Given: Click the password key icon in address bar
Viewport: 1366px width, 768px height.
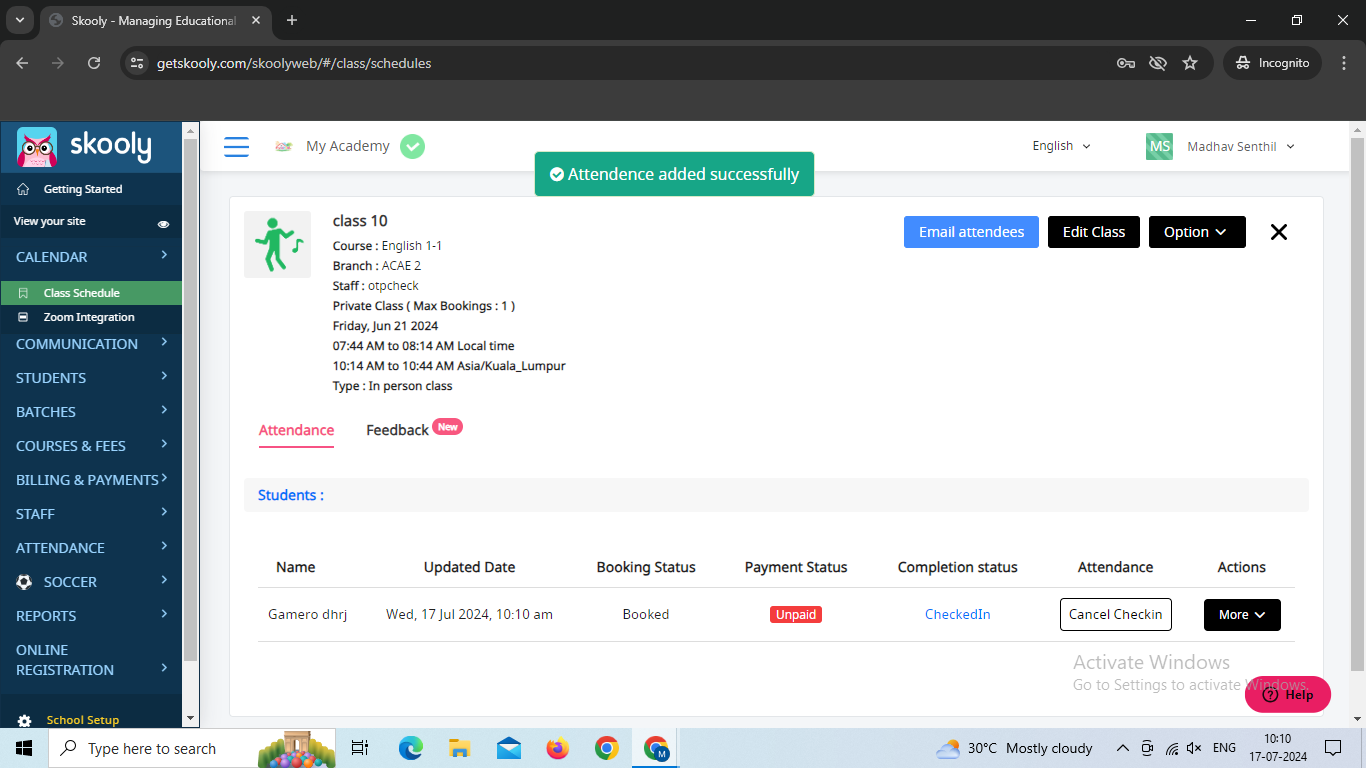Looking at the screenshot, I should [1126, 63].
